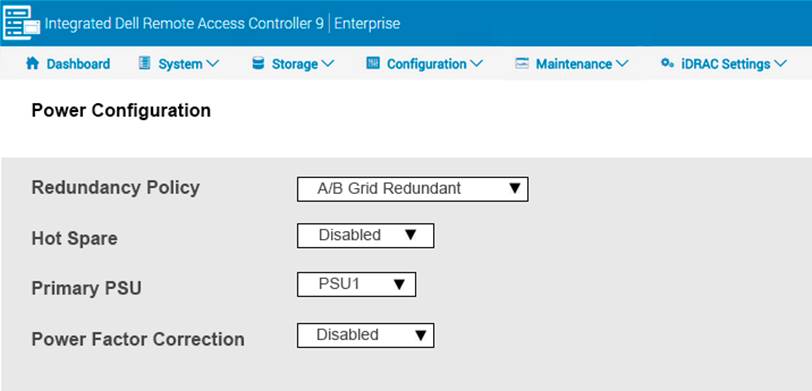Click the Configuration grid icon
This screenshot has height=391, width=812.
[x=373, y=63]
